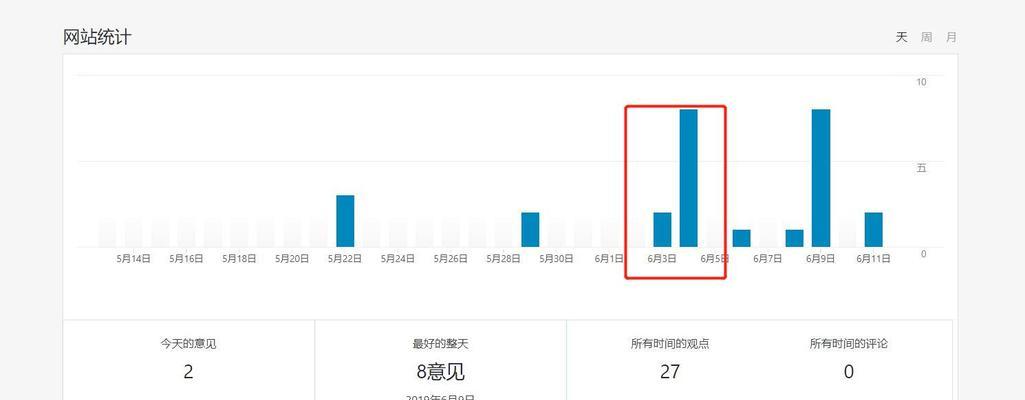Click the 8意见 best-day value
This screenshot has height=400, width=1025.
click(441, 372)
